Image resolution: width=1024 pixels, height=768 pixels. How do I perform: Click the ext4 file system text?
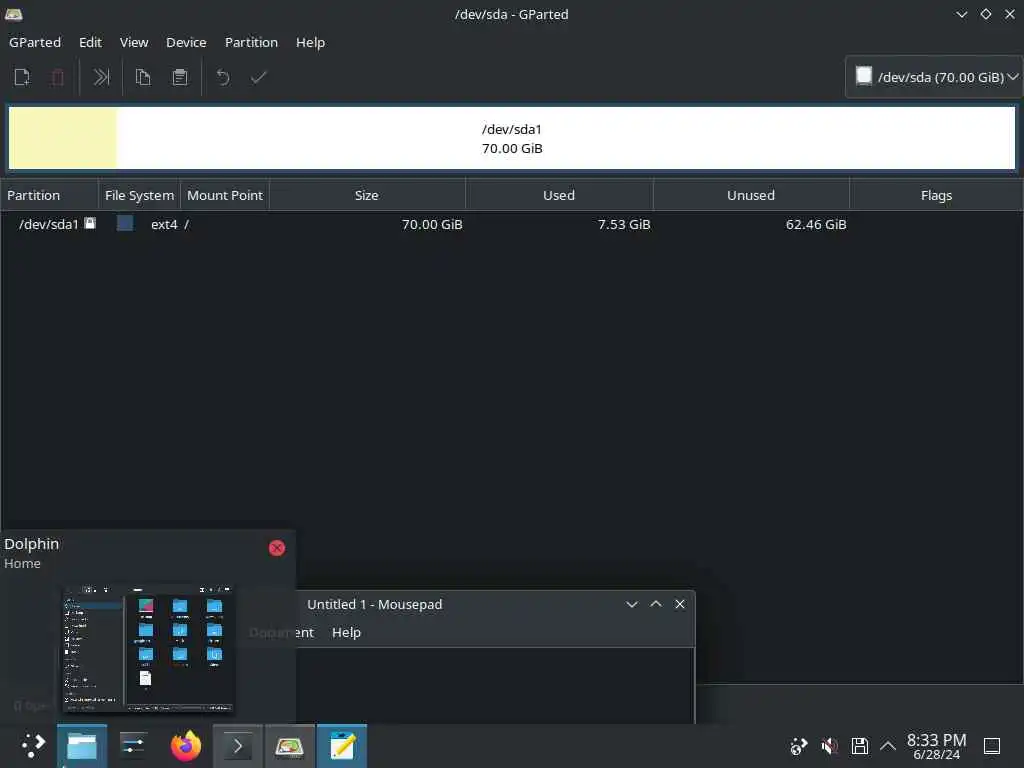click(x=164, y=224)
